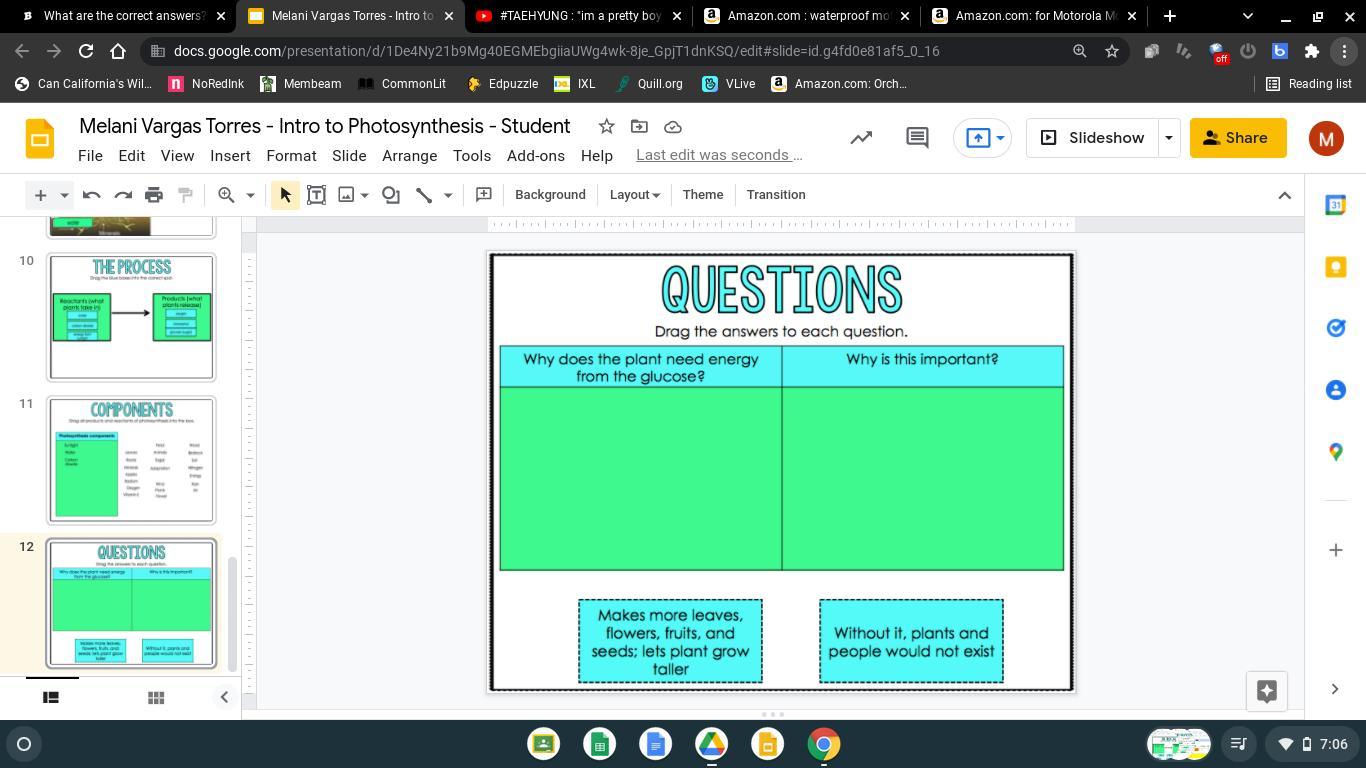Click the add new slide plus button
The height and width of the screenshot is (768, 1366).
tap(40, 195)
